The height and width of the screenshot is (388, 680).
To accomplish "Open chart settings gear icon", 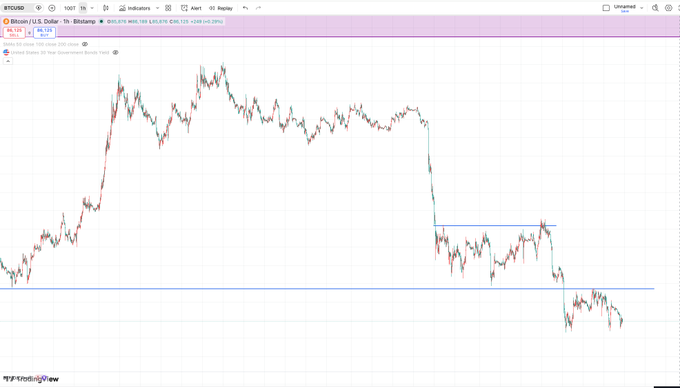I will pyautogui.click(x=668, y=8).
